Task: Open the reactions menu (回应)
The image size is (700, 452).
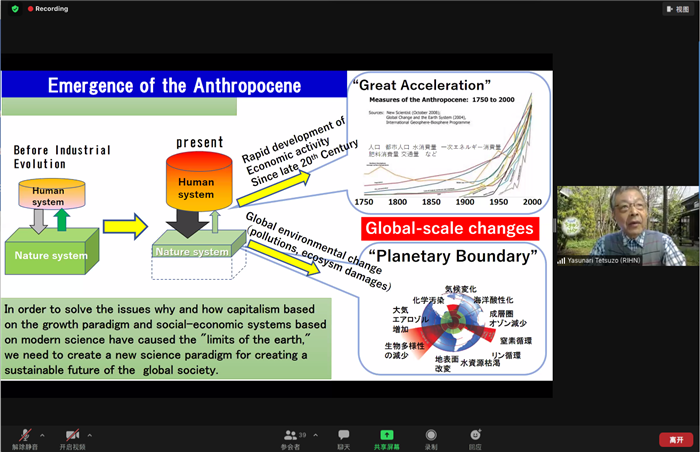Action: (x=475, y=437)
